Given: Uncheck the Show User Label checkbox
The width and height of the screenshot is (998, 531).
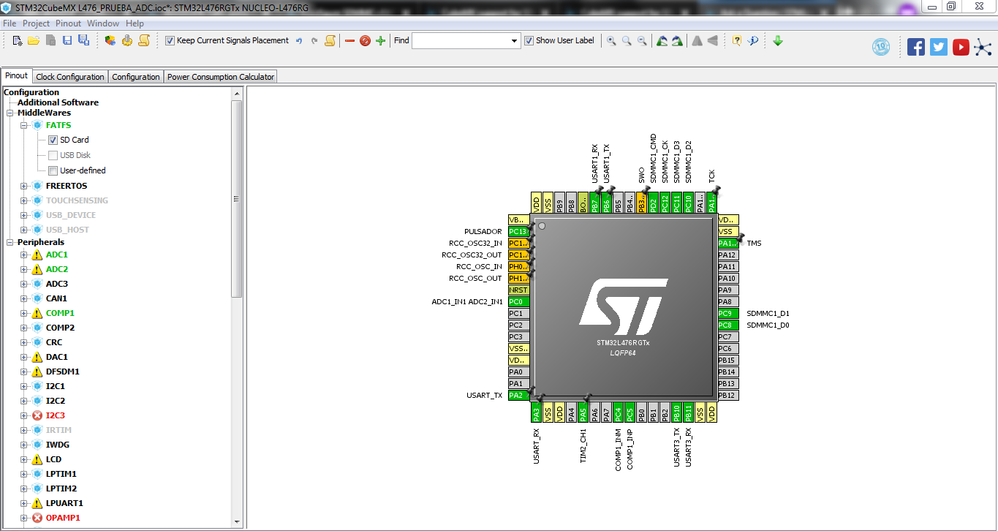Looking at the screenshot, I should (529, 41).
